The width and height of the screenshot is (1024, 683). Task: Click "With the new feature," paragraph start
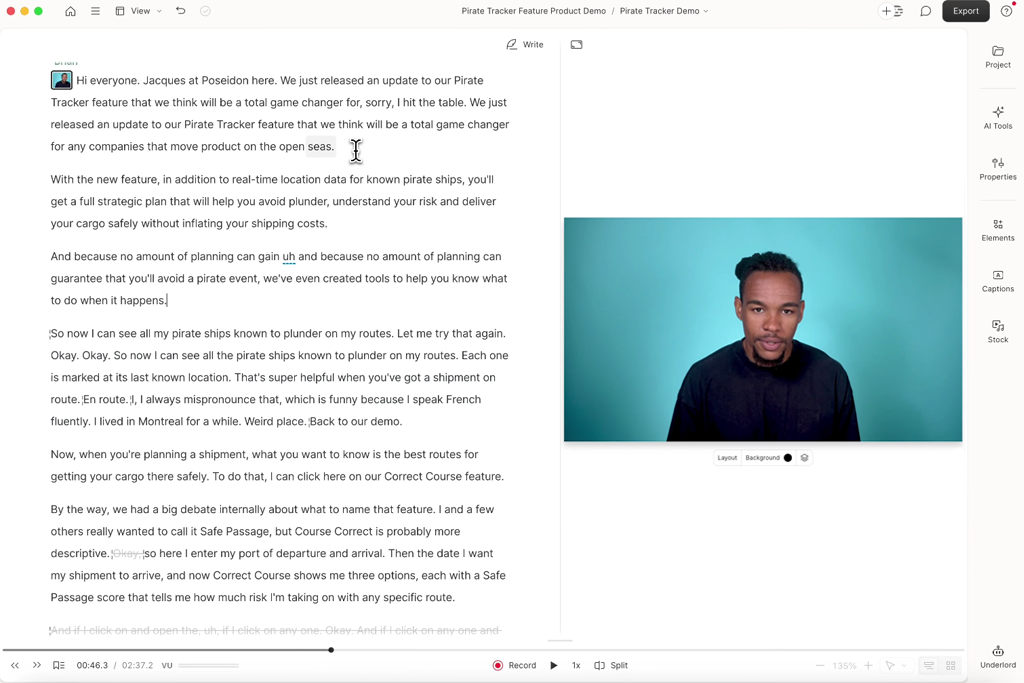[104, 180]
